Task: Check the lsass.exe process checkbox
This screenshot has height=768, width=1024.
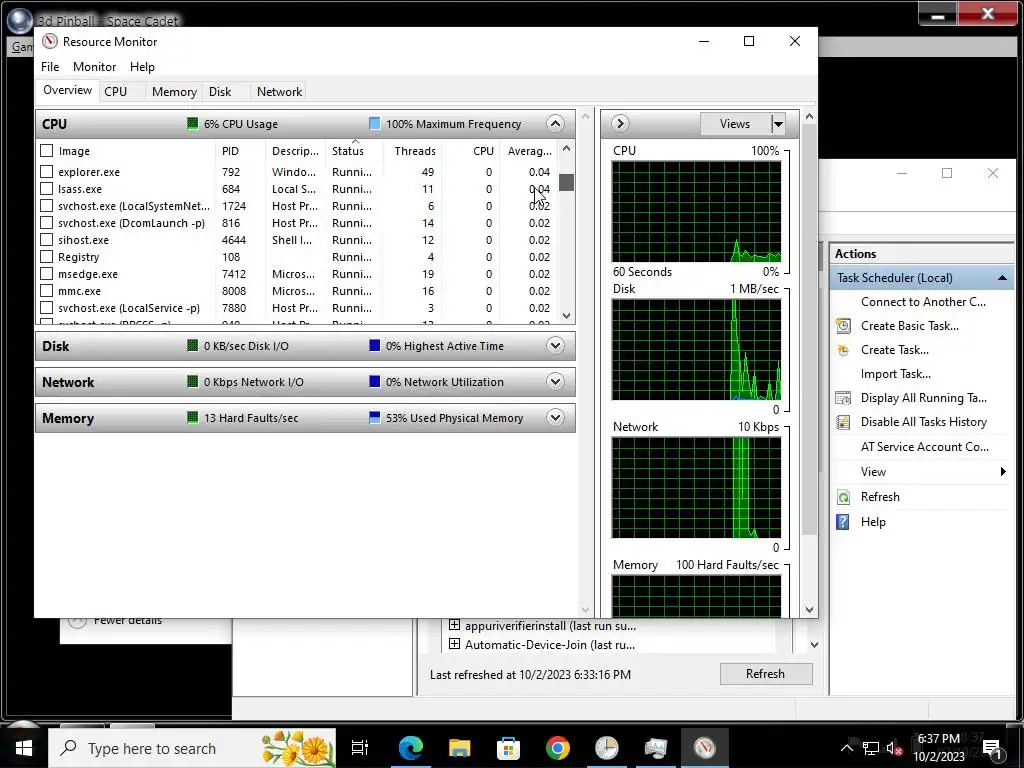Action: point(46,189)
